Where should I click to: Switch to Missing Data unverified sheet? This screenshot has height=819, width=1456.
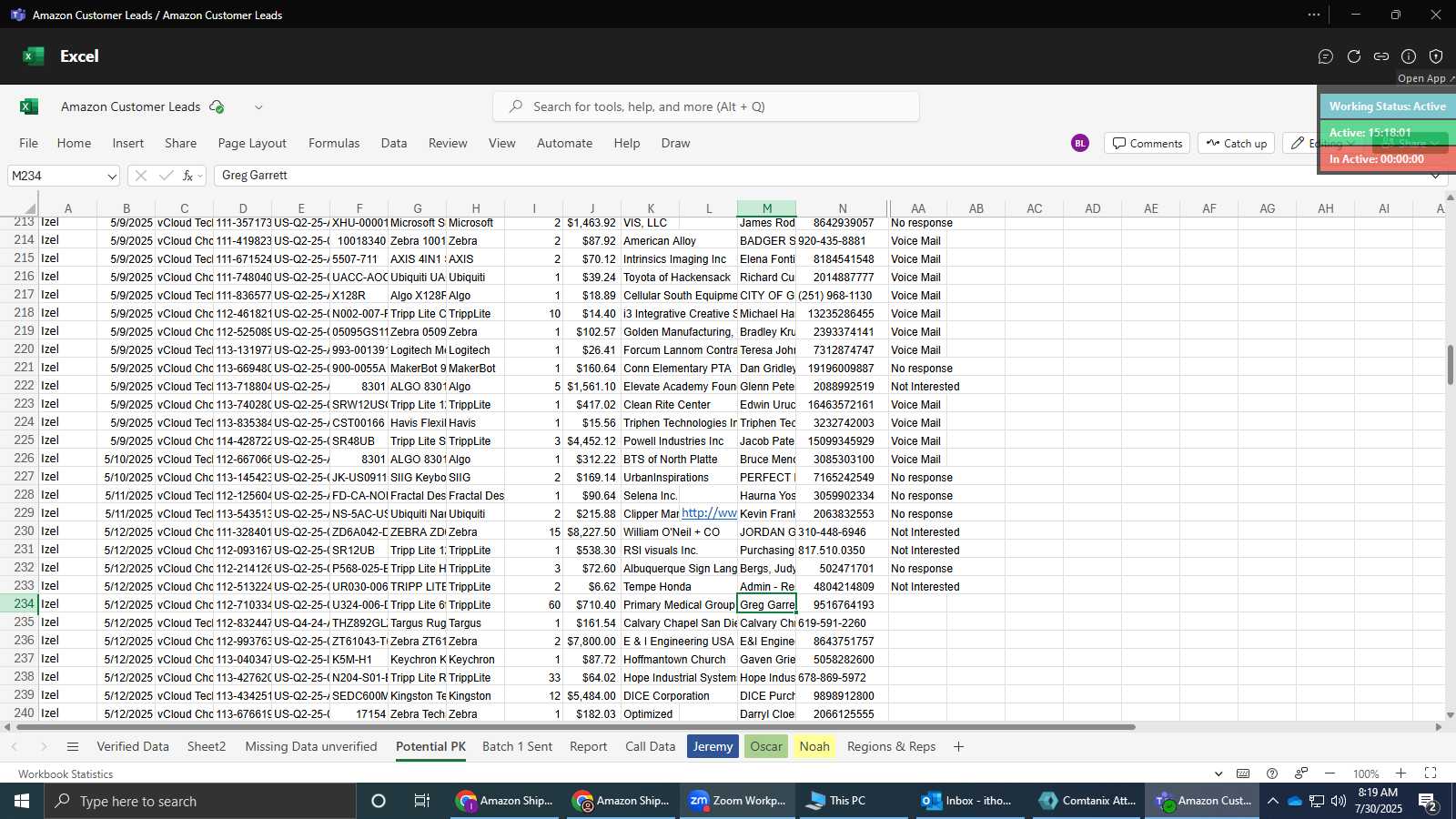[311, 747]
